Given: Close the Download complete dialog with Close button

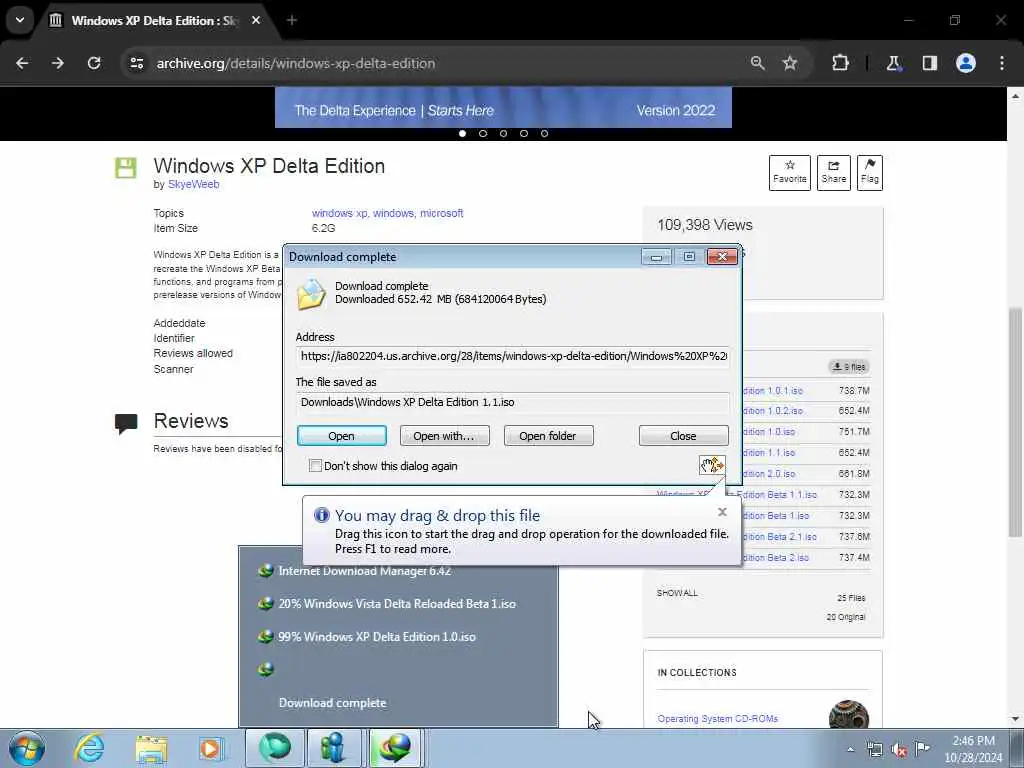Looking at the screenshot, I should pyautogui.click(x=683, y=436).
